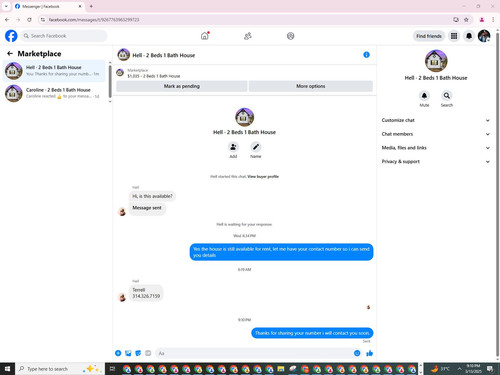Click Add people icon in chat
This screenshot has width=500, height=375.
233,147
